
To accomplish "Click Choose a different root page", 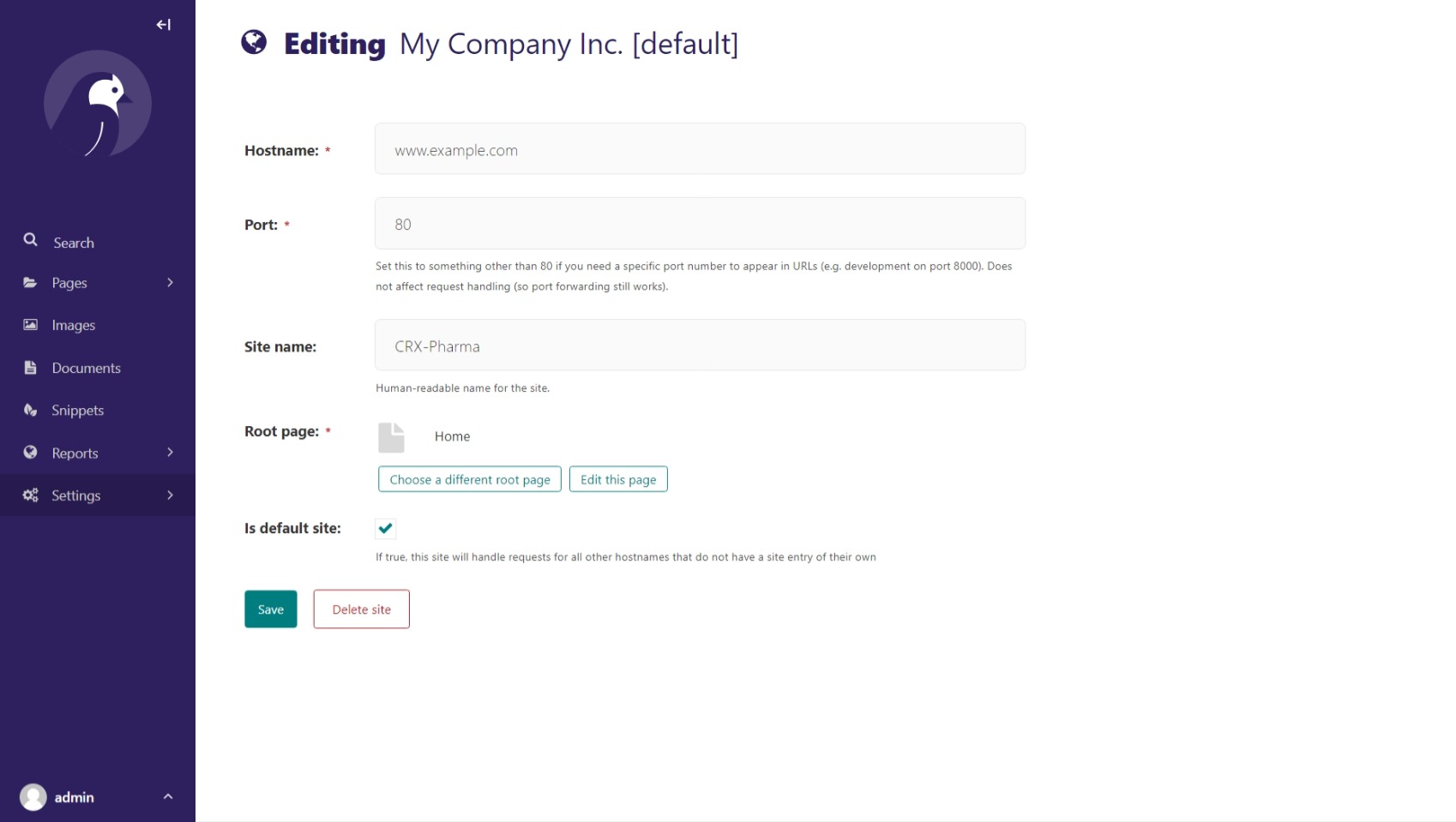I will [470, 479].
